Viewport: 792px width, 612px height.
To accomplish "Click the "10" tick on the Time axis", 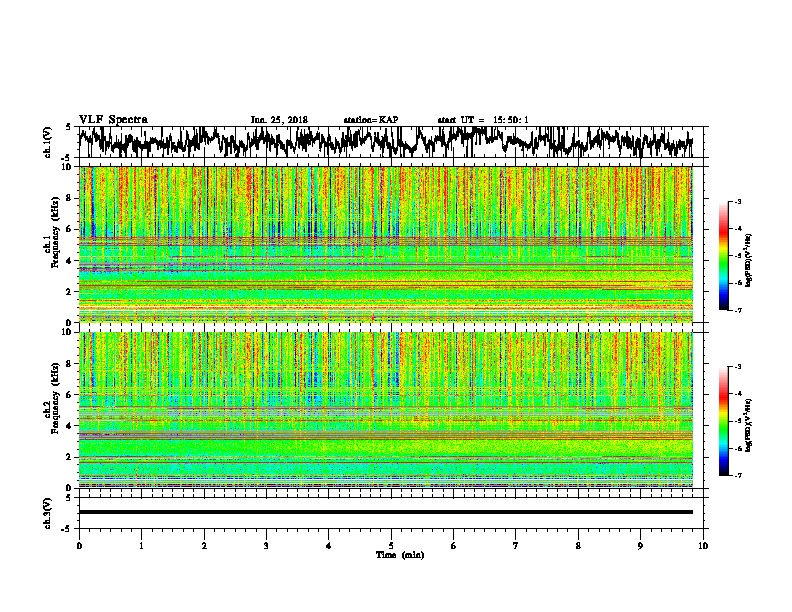I will [x=703, y=546].
